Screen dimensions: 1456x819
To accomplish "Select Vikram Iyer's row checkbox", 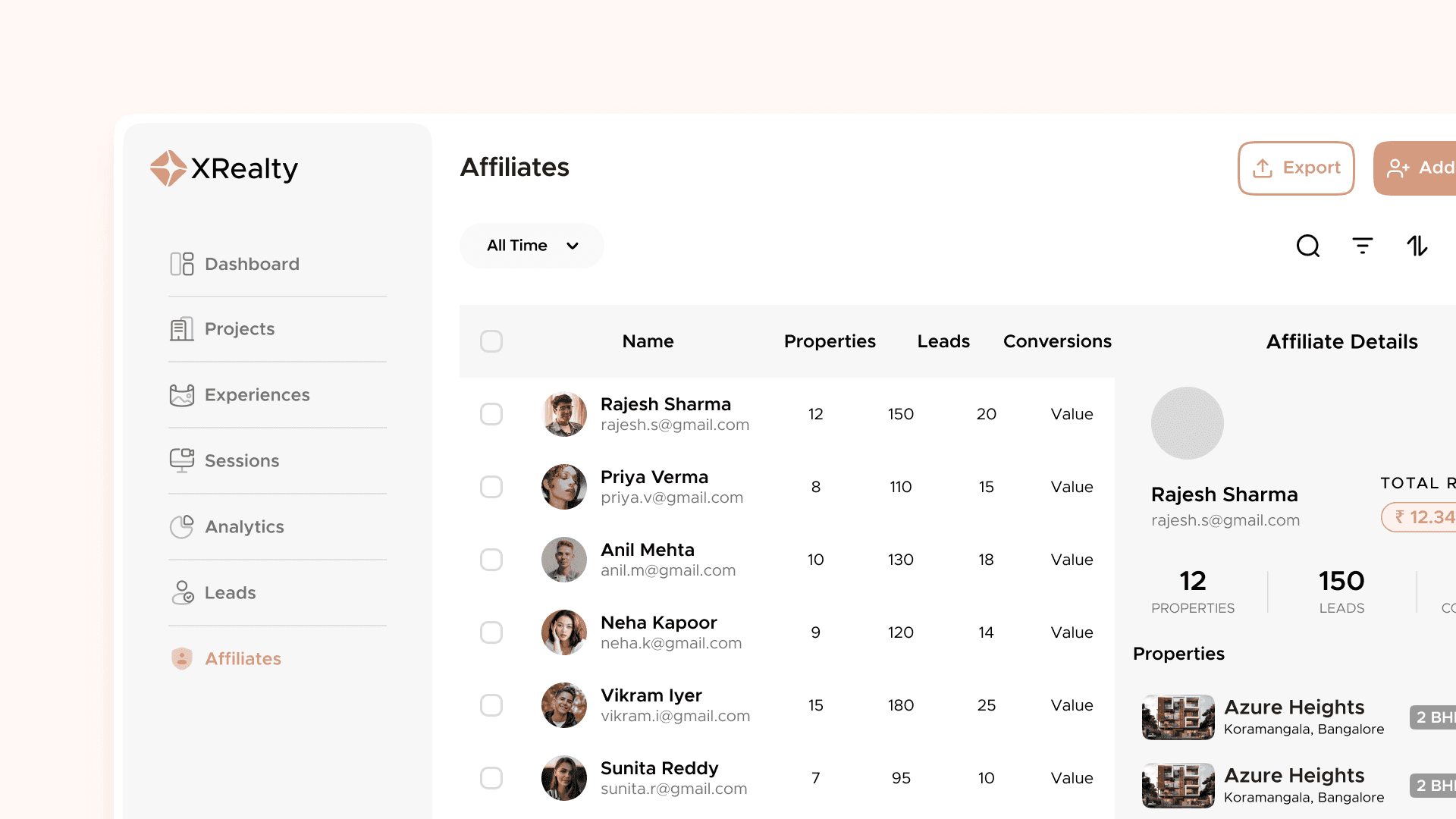I will [491, 705].
